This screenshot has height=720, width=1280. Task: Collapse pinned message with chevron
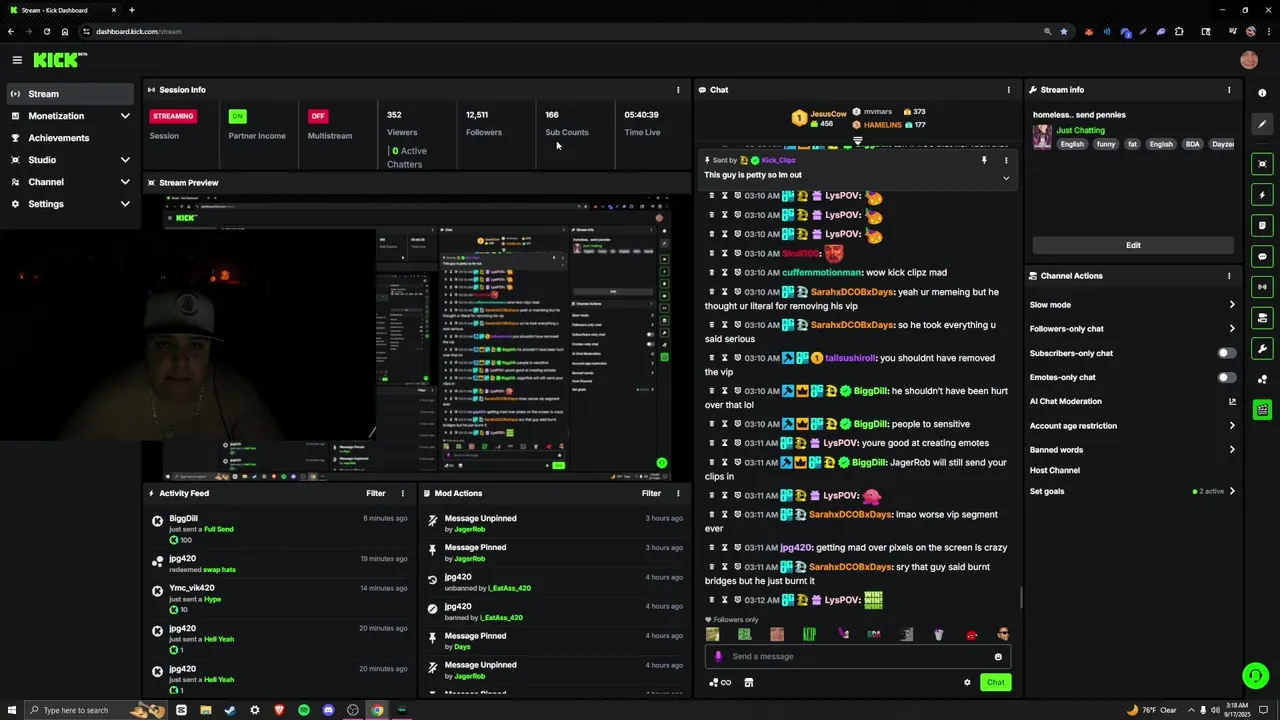coord(1006,178)
